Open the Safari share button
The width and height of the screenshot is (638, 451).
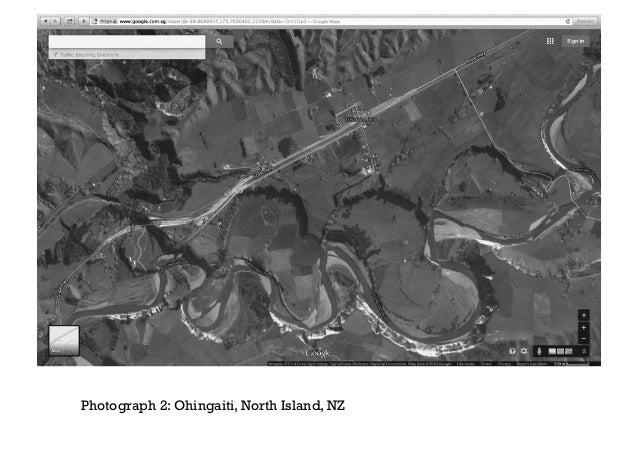70,21
